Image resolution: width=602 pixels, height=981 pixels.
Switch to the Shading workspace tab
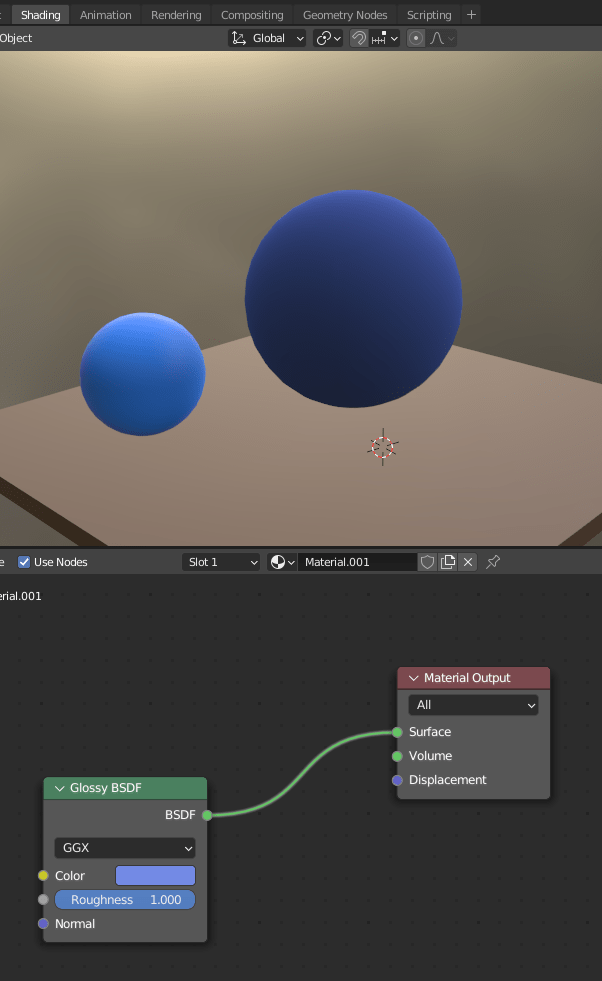click(41, 14)
